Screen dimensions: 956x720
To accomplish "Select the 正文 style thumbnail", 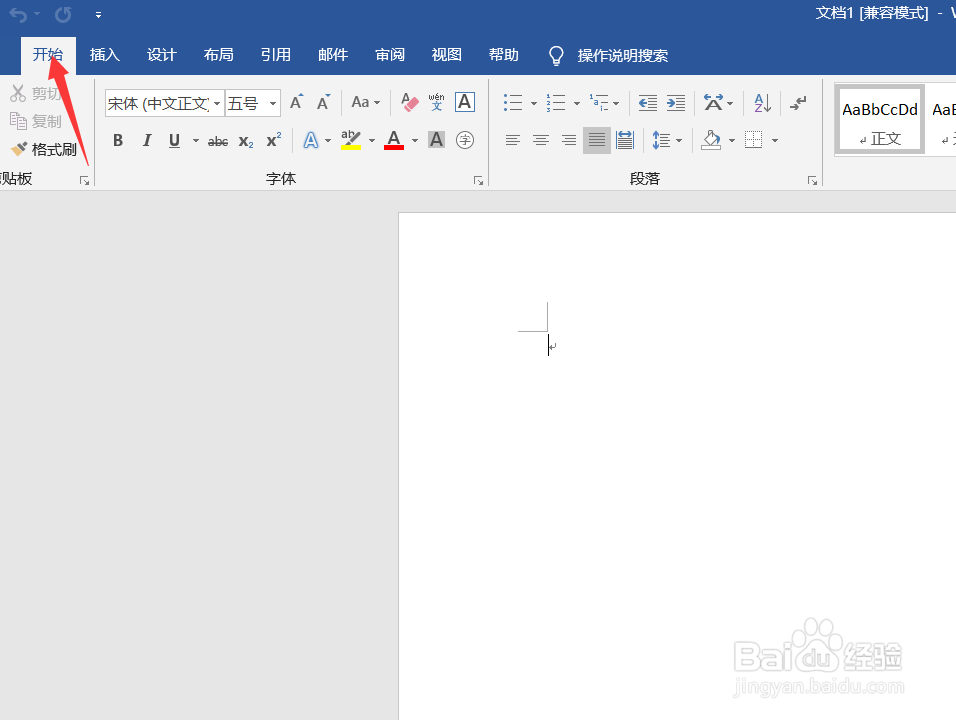I will (880, 119).
